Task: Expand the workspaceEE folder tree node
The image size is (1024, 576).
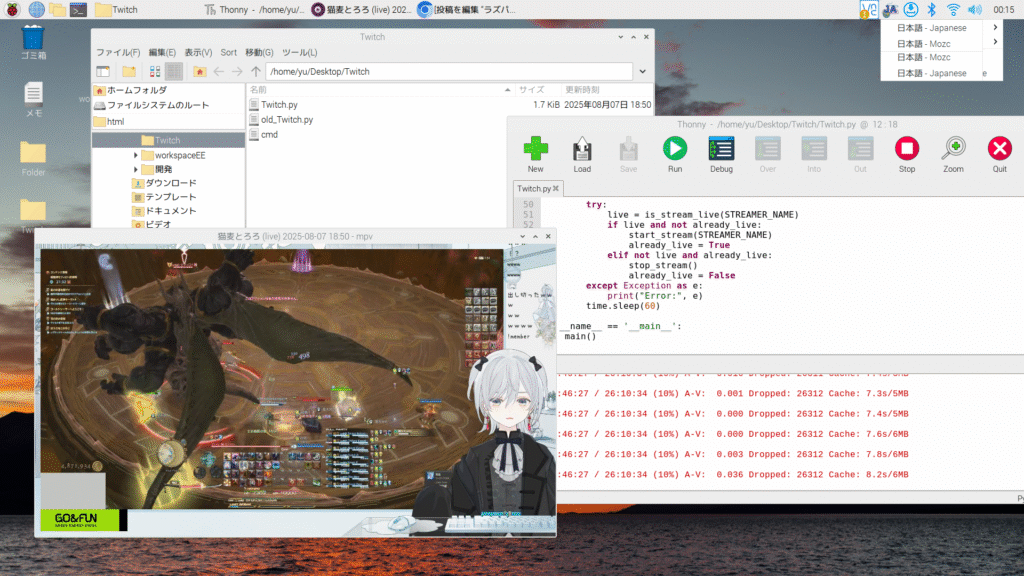Action: [x=136, y=155]
